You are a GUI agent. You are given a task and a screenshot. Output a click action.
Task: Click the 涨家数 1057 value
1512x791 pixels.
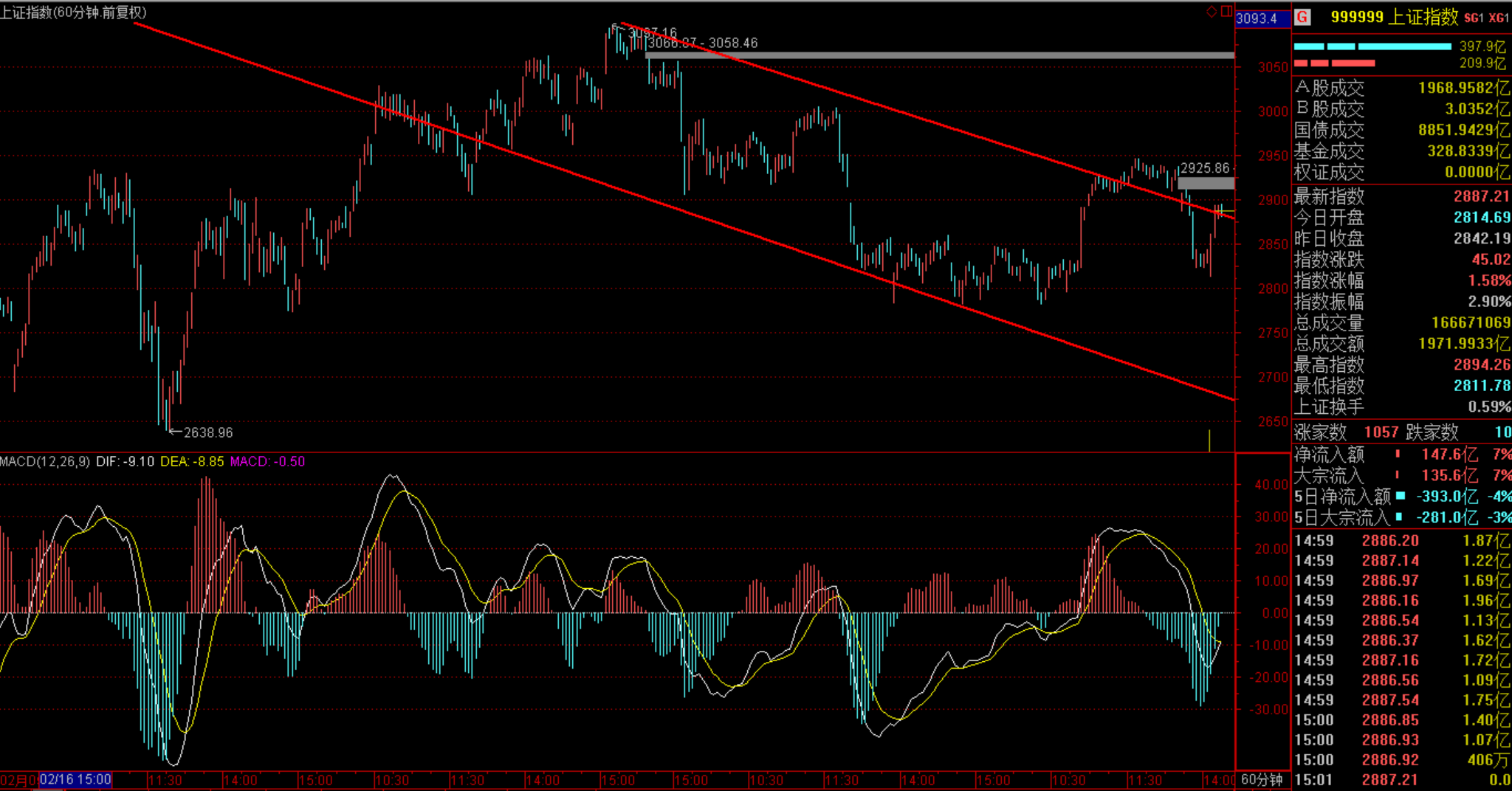(x=1381, y=432)
